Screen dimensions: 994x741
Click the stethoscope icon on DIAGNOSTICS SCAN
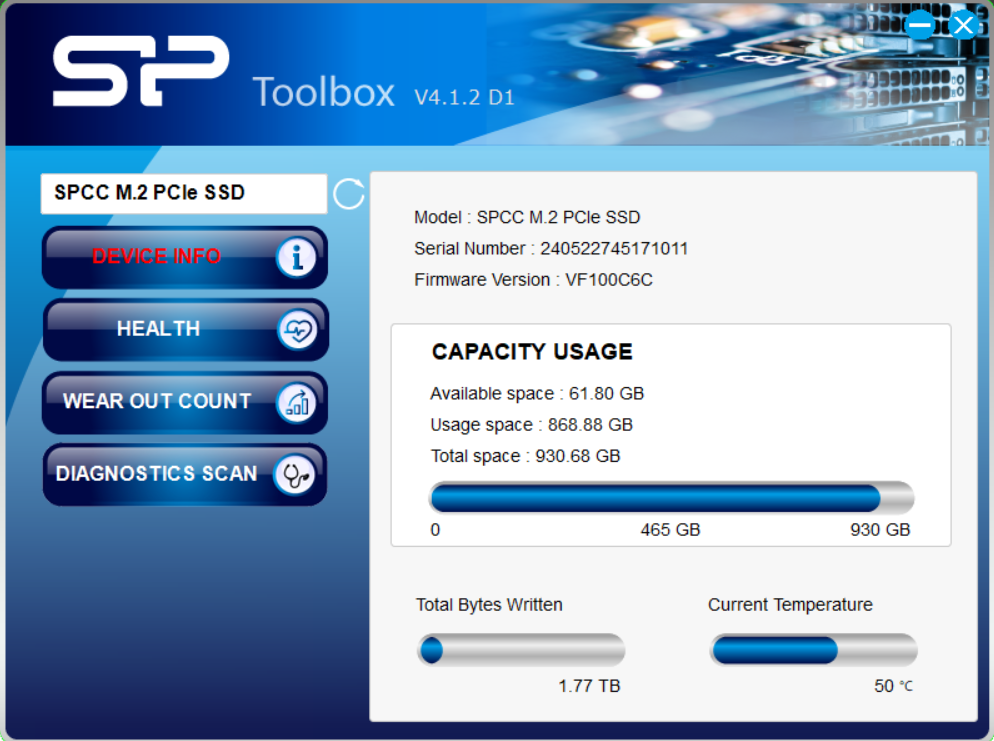coord(295,476)
